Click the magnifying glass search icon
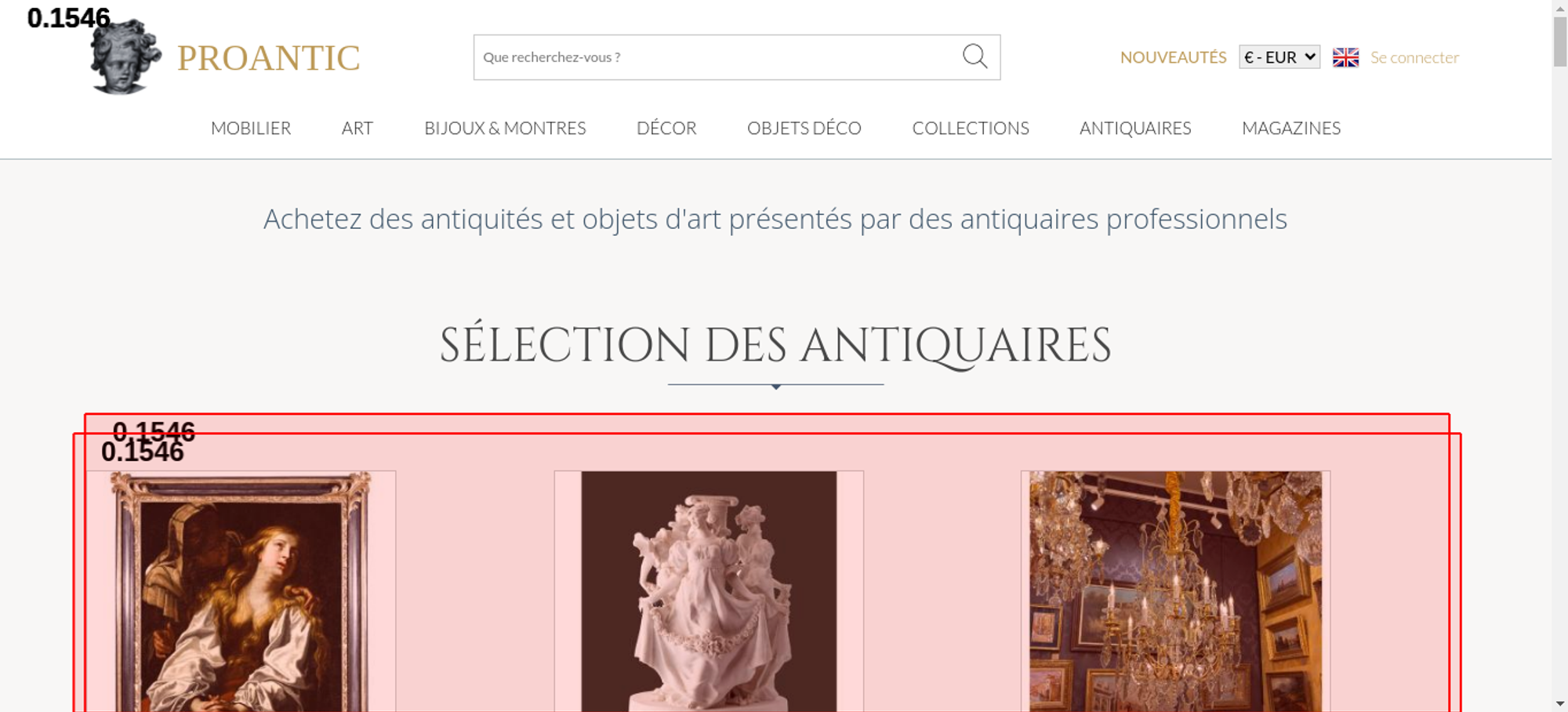 [975, 56]
